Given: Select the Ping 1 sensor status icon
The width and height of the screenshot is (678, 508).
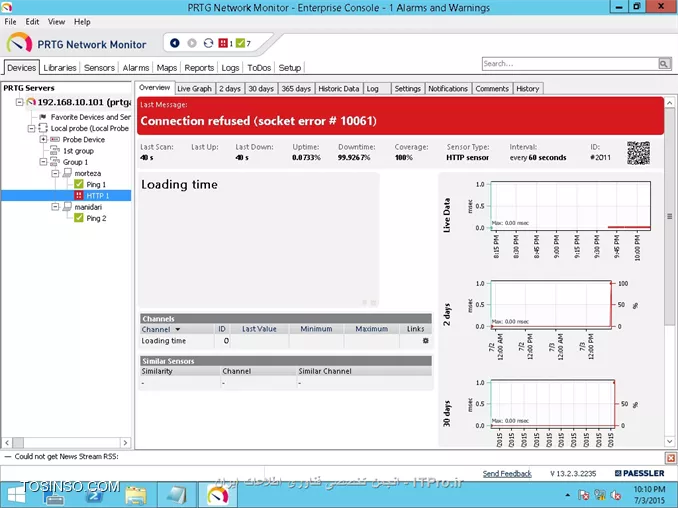Looking at the screenshot, I should pyautogui.click(x=79, y=184).
